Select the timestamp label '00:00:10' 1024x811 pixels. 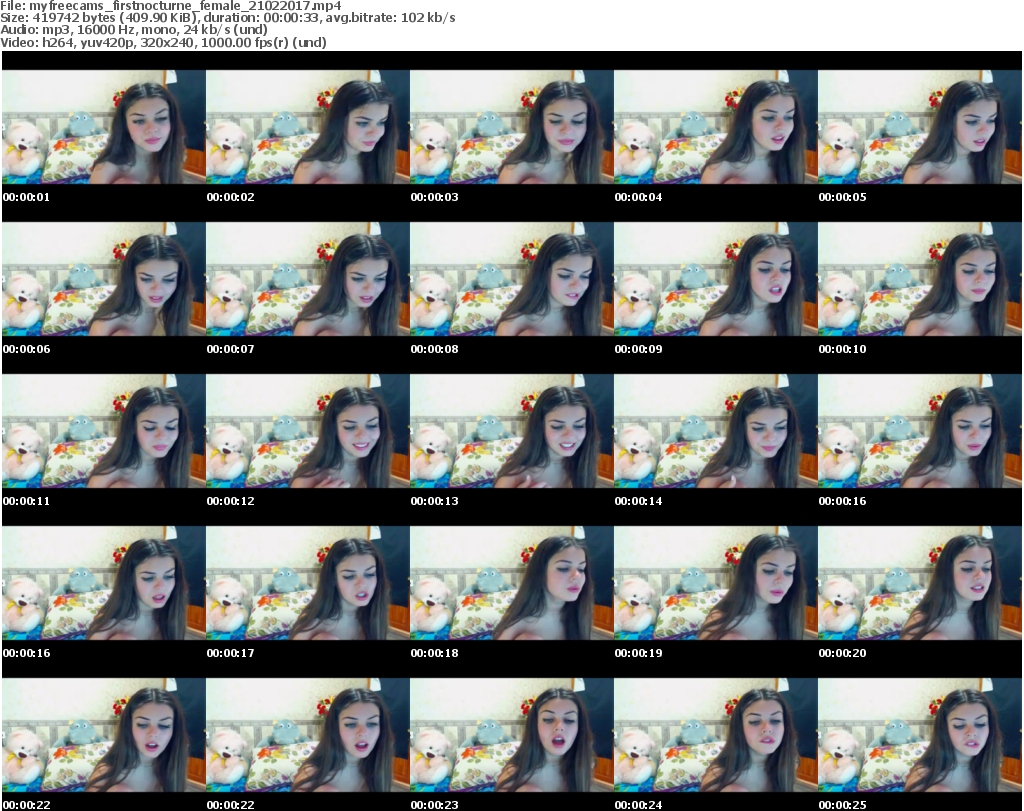(x=842, y=349)
